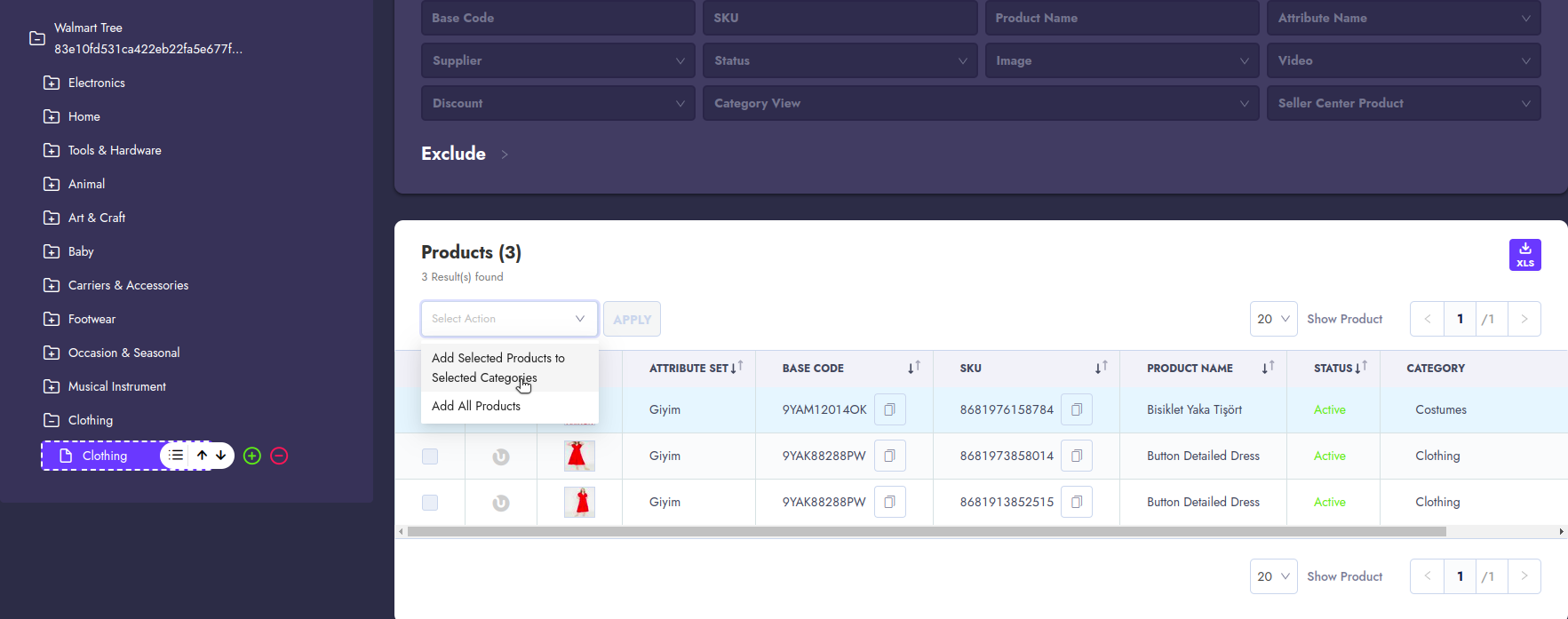Sort table by Base Code column

[914, 368]
